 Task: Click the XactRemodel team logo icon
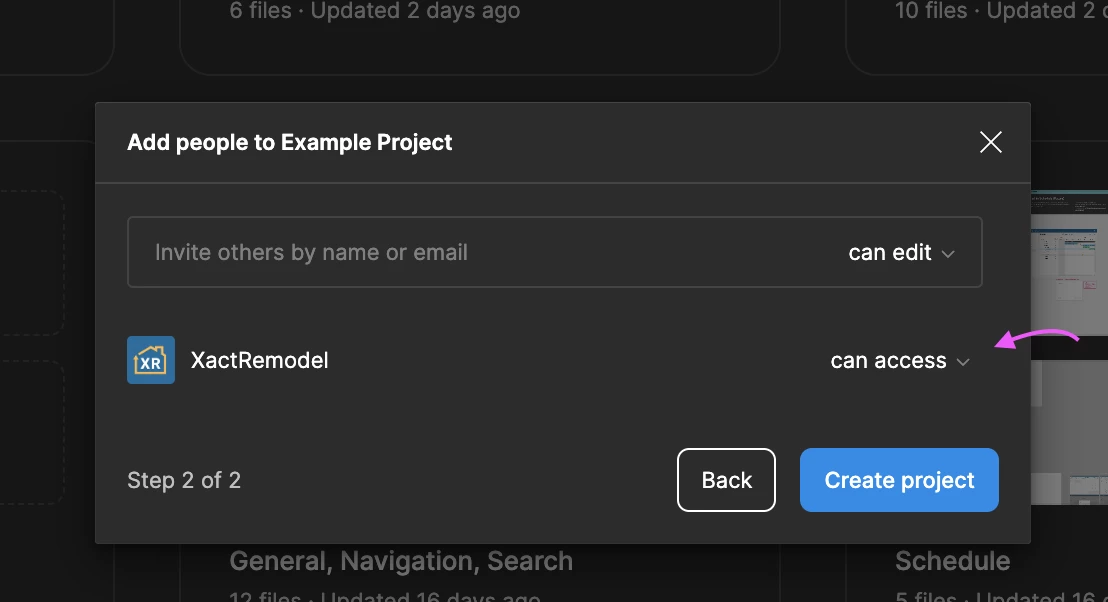[151, 360]
